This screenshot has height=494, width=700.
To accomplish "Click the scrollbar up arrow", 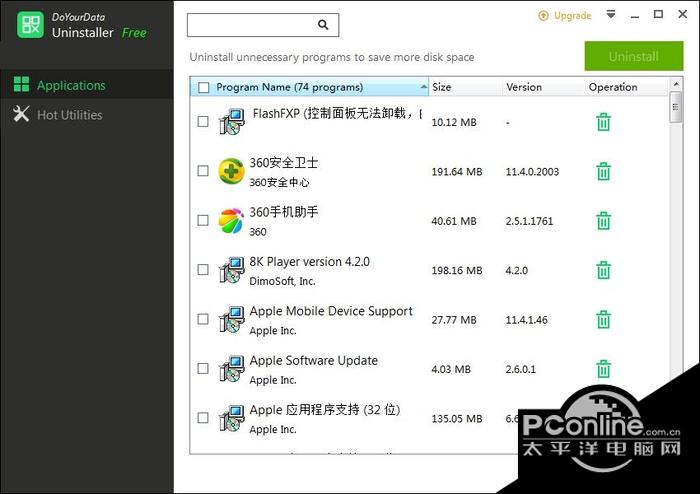I will [x=675, y=84].
